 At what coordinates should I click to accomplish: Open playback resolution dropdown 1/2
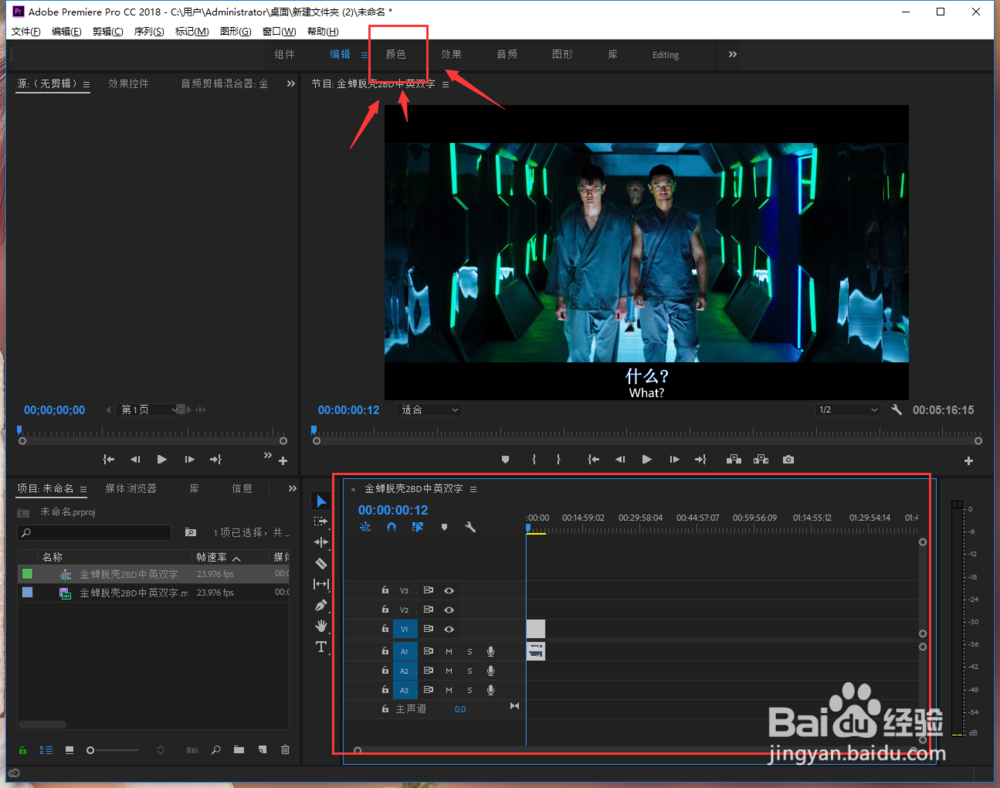click(x=848, y=410)
